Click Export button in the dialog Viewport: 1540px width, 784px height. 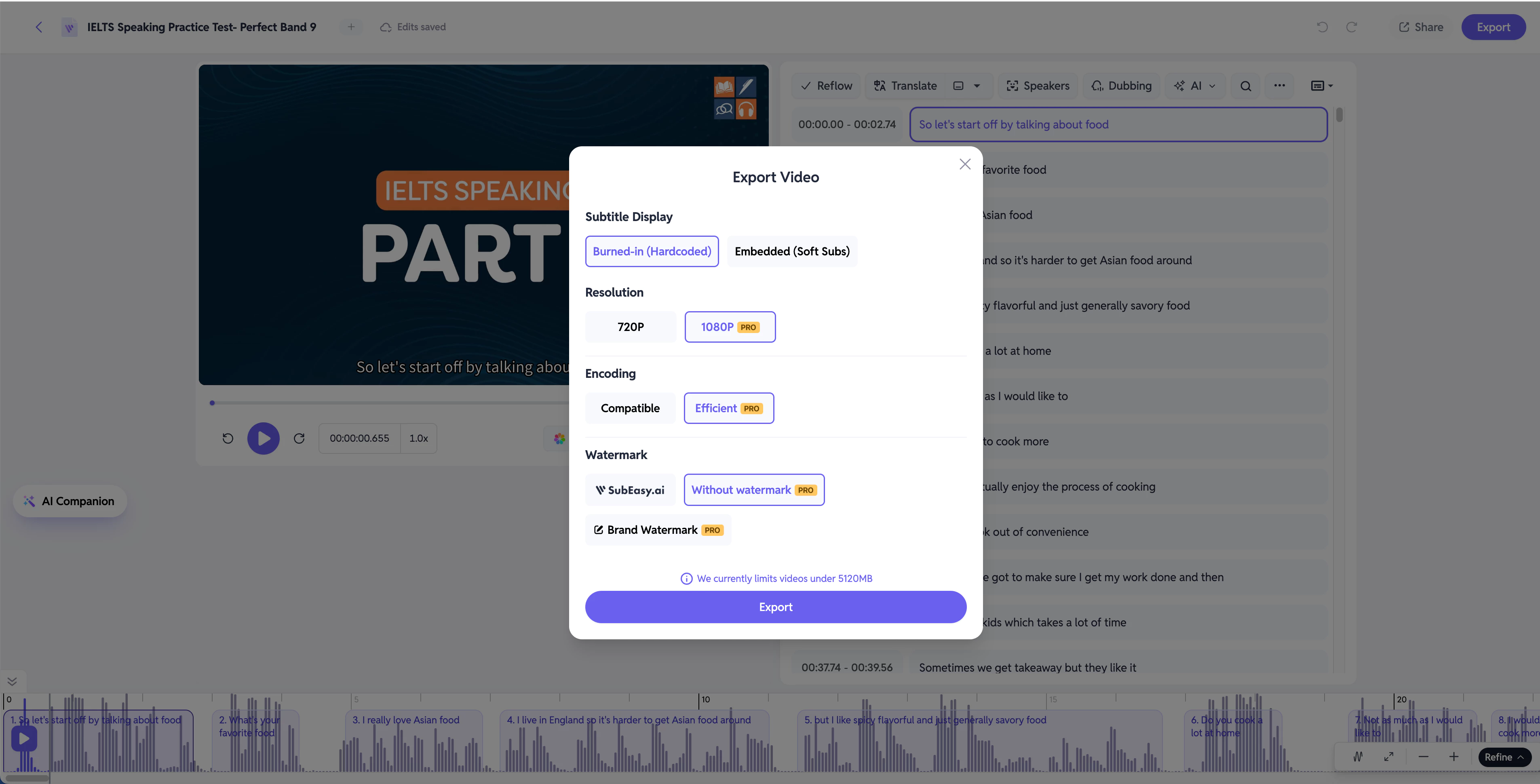click(775, 607)
